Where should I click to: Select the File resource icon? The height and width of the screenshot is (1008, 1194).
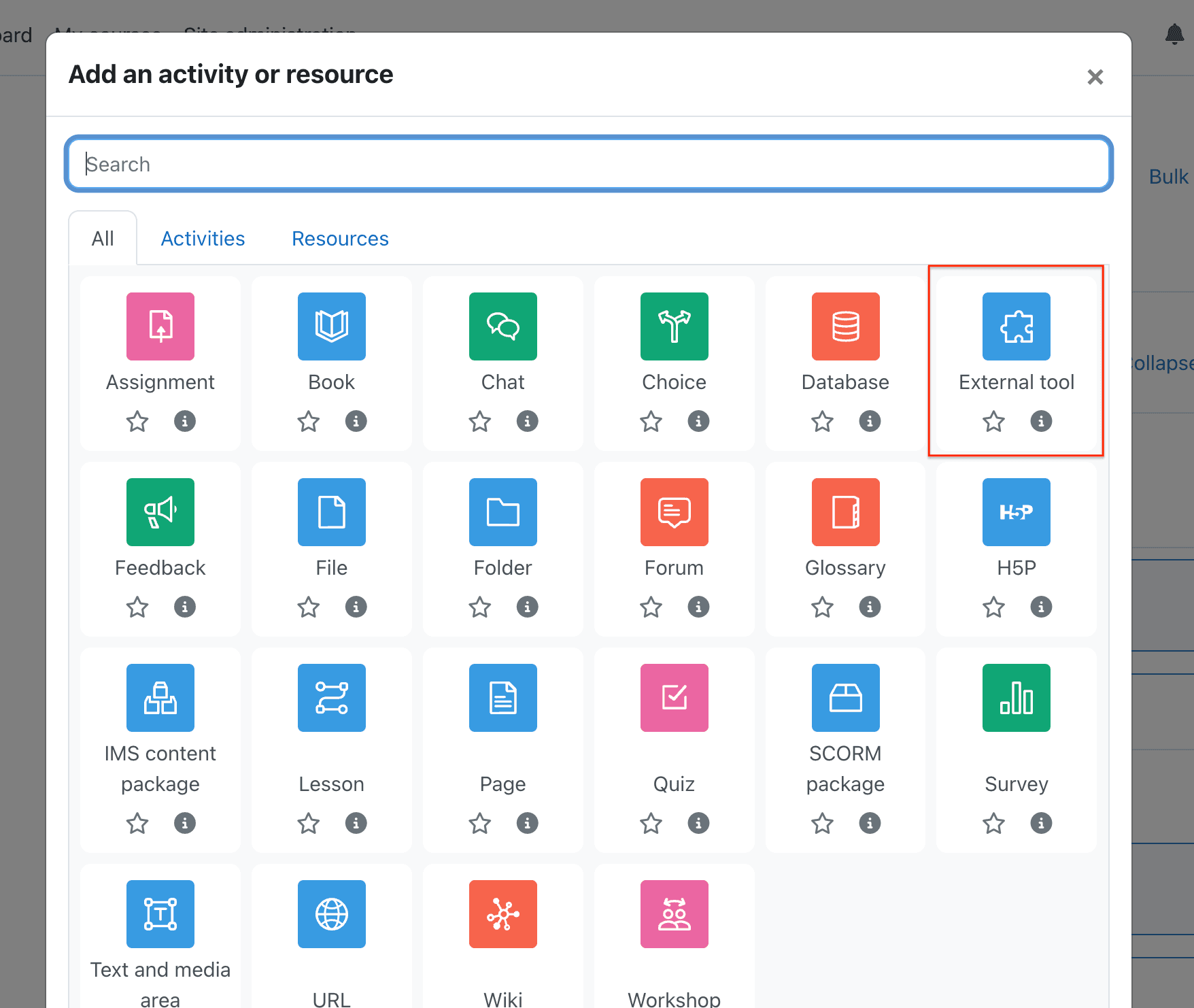pos(332,512)
